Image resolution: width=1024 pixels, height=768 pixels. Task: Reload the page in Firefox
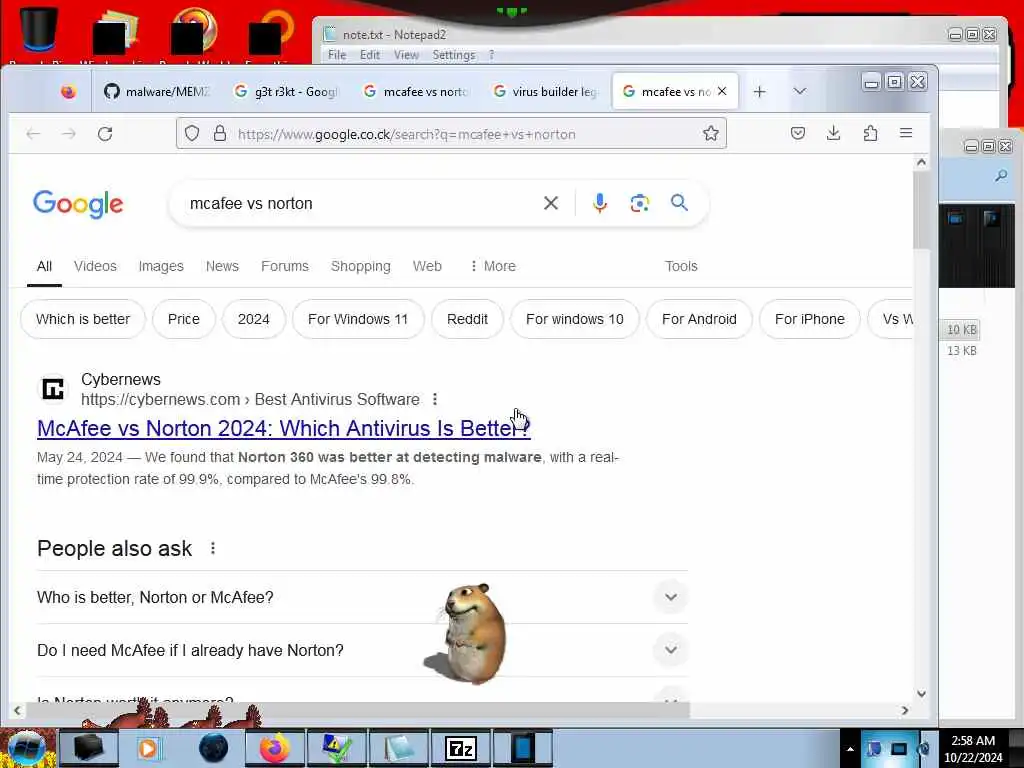[105, 134]
